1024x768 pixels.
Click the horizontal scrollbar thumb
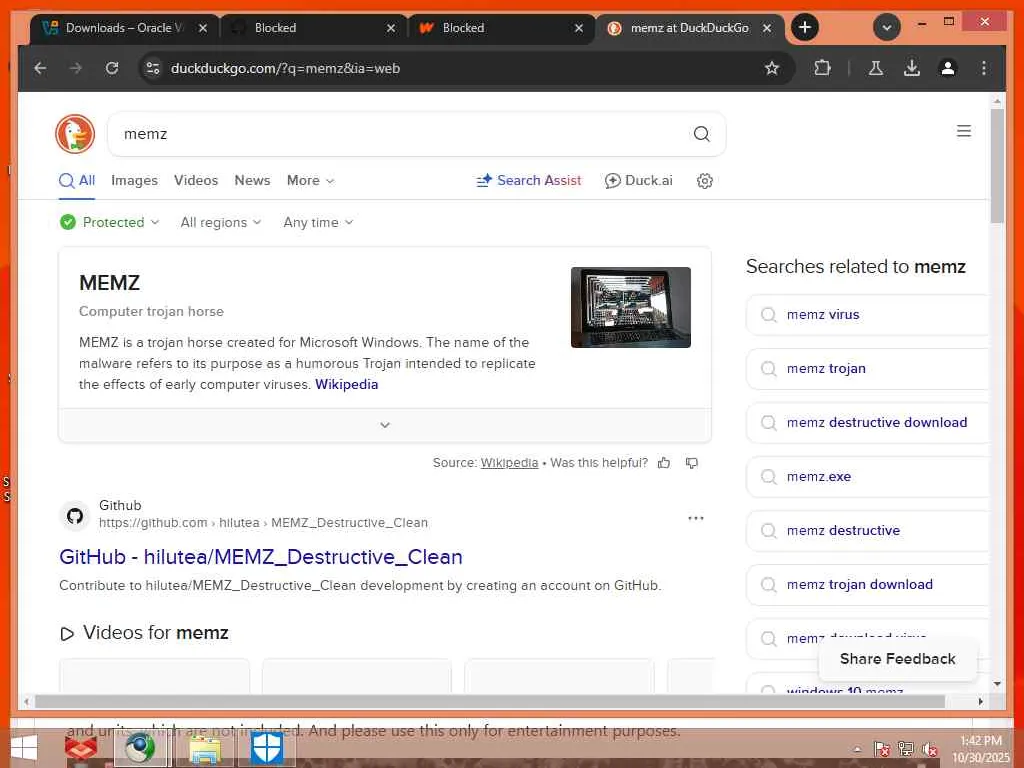(x=490, y=701)
